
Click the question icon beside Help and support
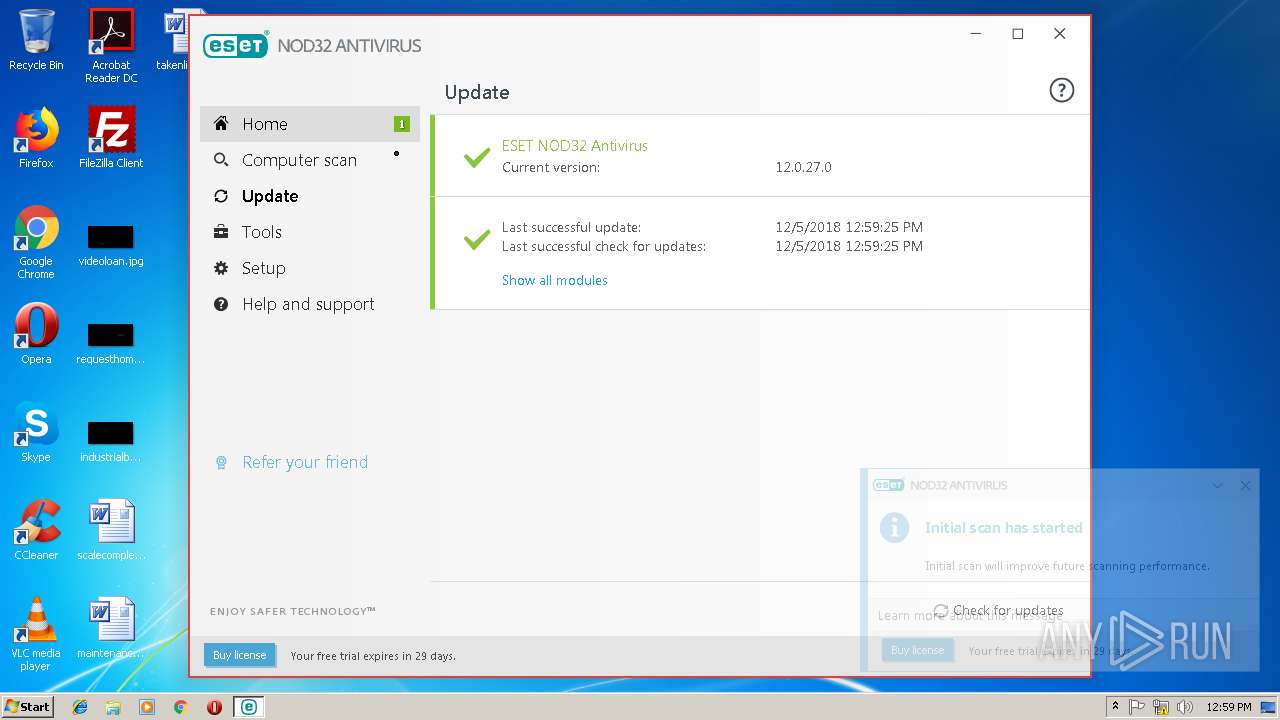(221, 304)
